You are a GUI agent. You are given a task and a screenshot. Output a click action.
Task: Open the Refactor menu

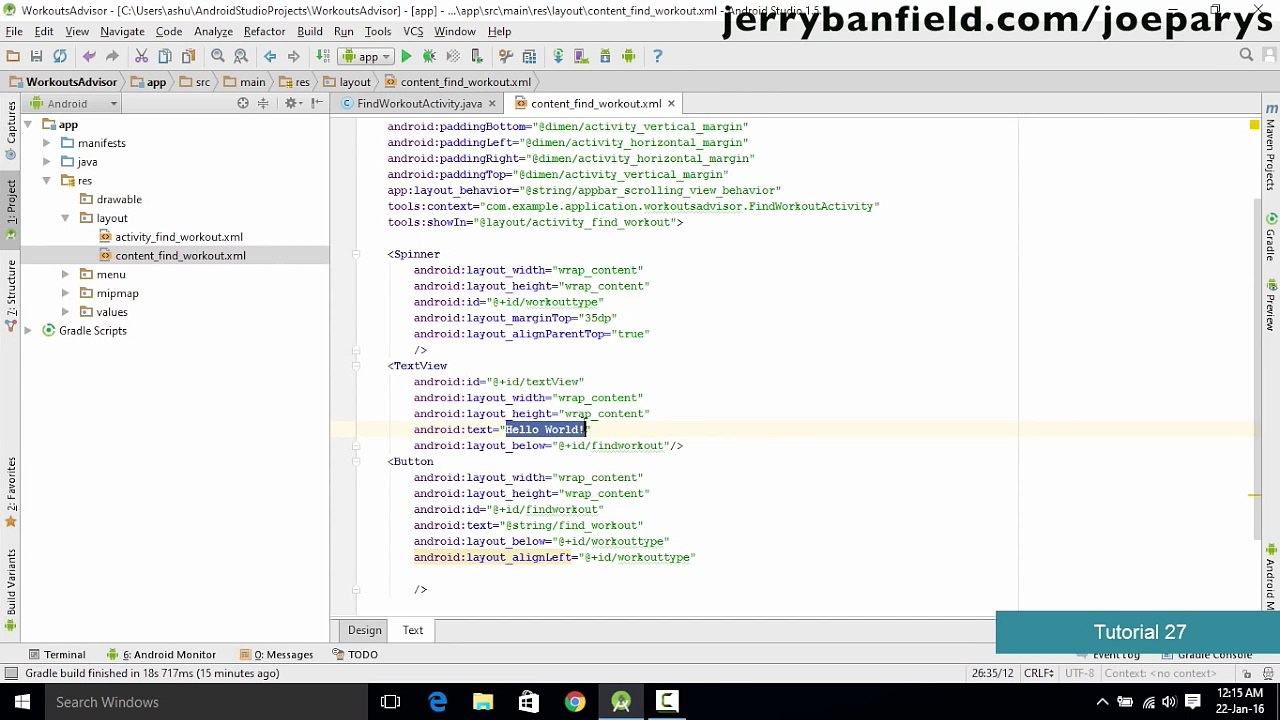[x=264, y=31]
